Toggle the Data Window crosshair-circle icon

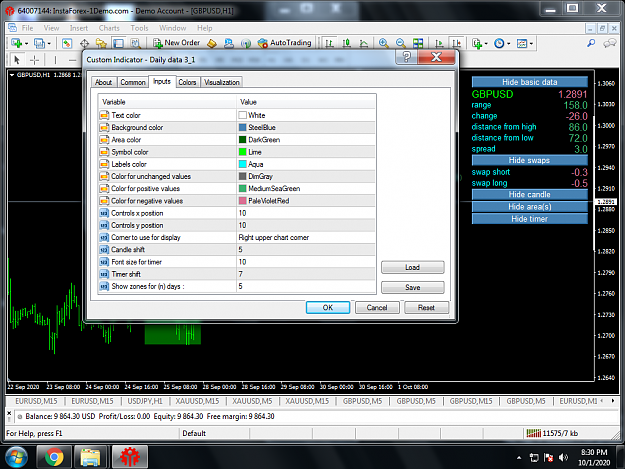pos(84,43)
